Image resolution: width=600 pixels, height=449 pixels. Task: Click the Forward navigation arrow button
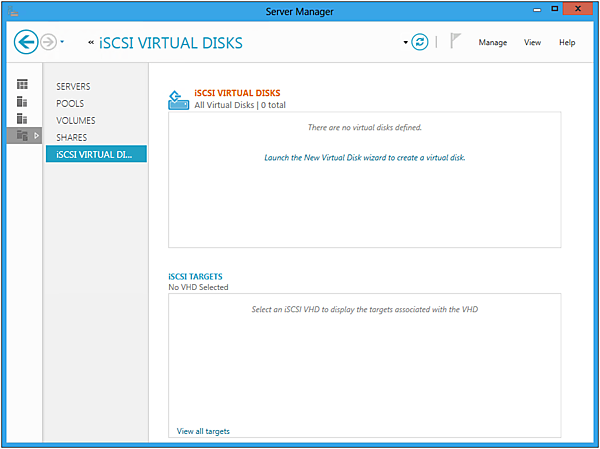(48, 42)
